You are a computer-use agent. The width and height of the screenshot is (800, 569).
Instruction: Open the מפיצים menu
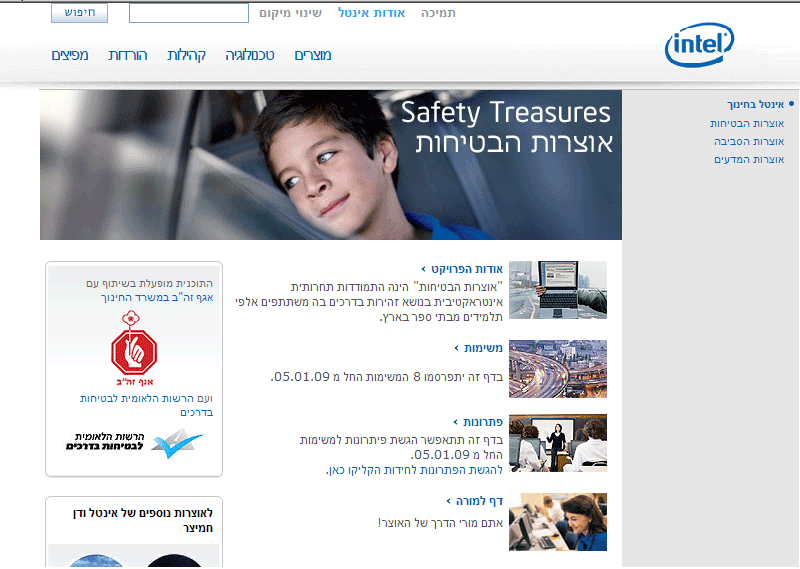coord(70,55)
